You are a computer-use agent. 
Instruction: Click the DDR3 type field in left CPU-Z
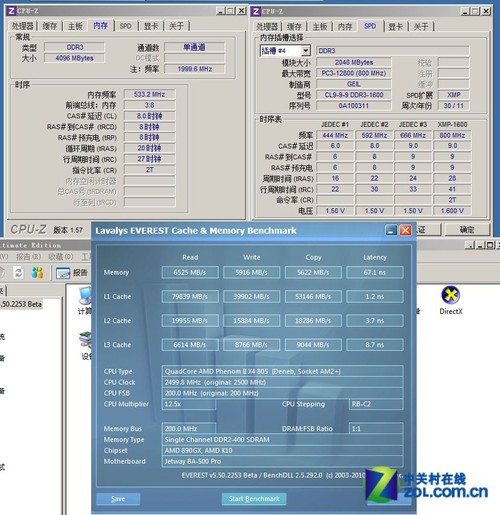(74, 47)
